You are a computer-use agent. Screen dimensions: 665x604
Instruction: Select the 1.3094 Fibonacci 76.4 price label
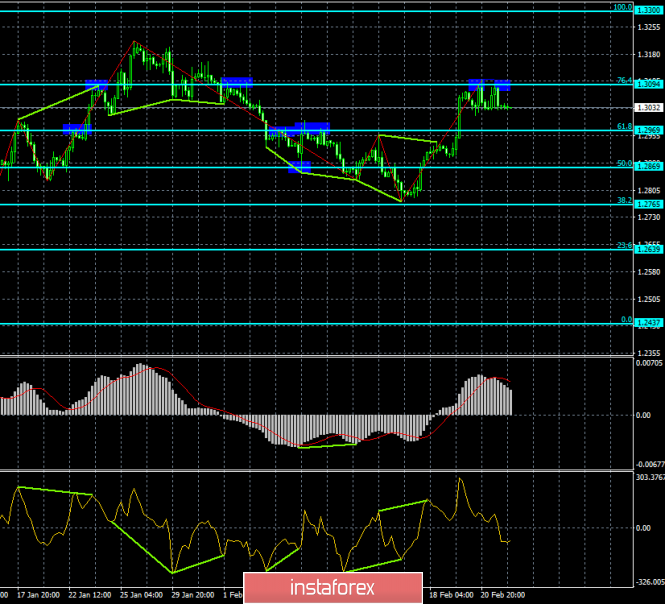pyautogui.click(x=649, y=84)
